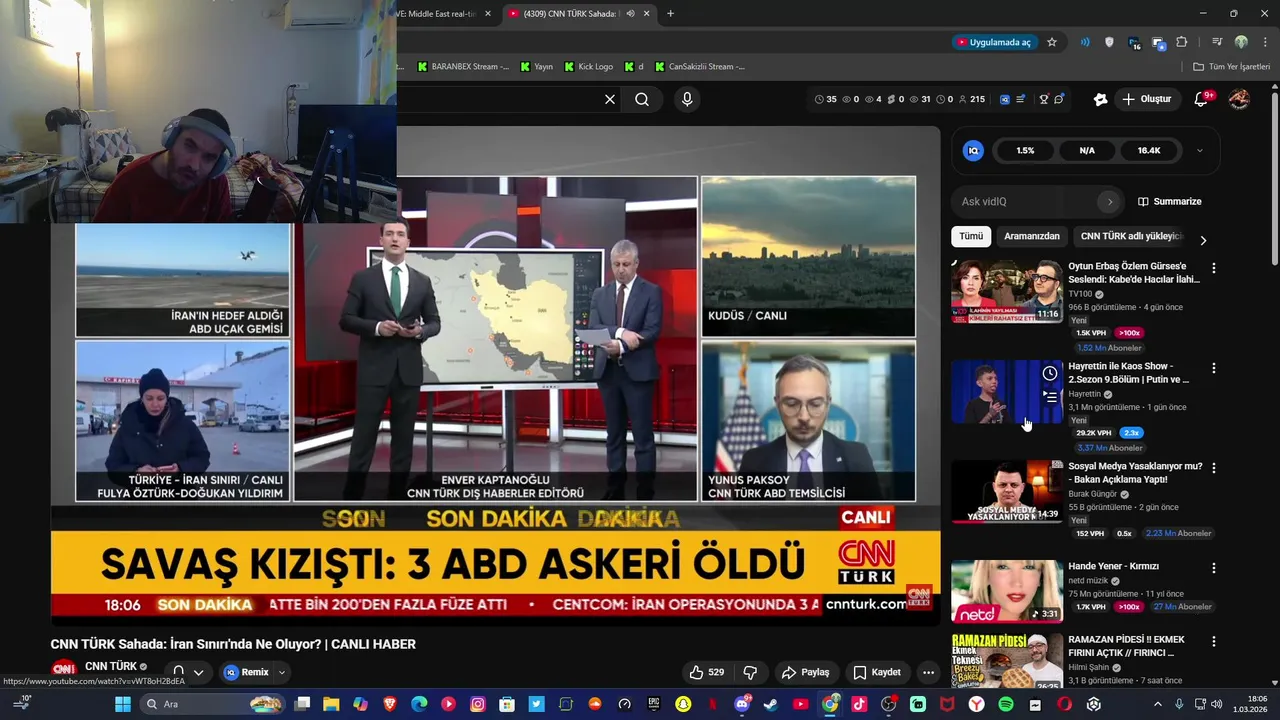Open the Tüm Yer İşaretleri bookmarks folder

pos(1232,67)
